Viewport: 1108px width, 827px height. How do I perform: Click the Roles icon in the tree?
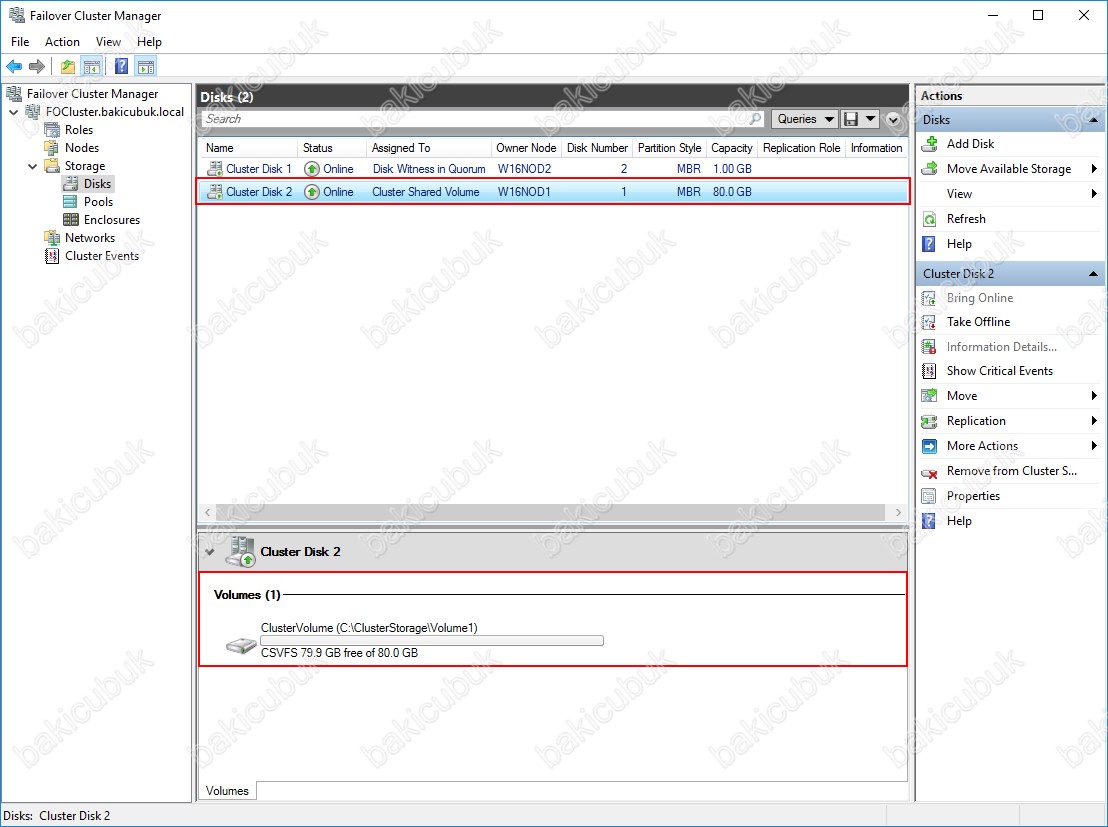coord(52,130)
